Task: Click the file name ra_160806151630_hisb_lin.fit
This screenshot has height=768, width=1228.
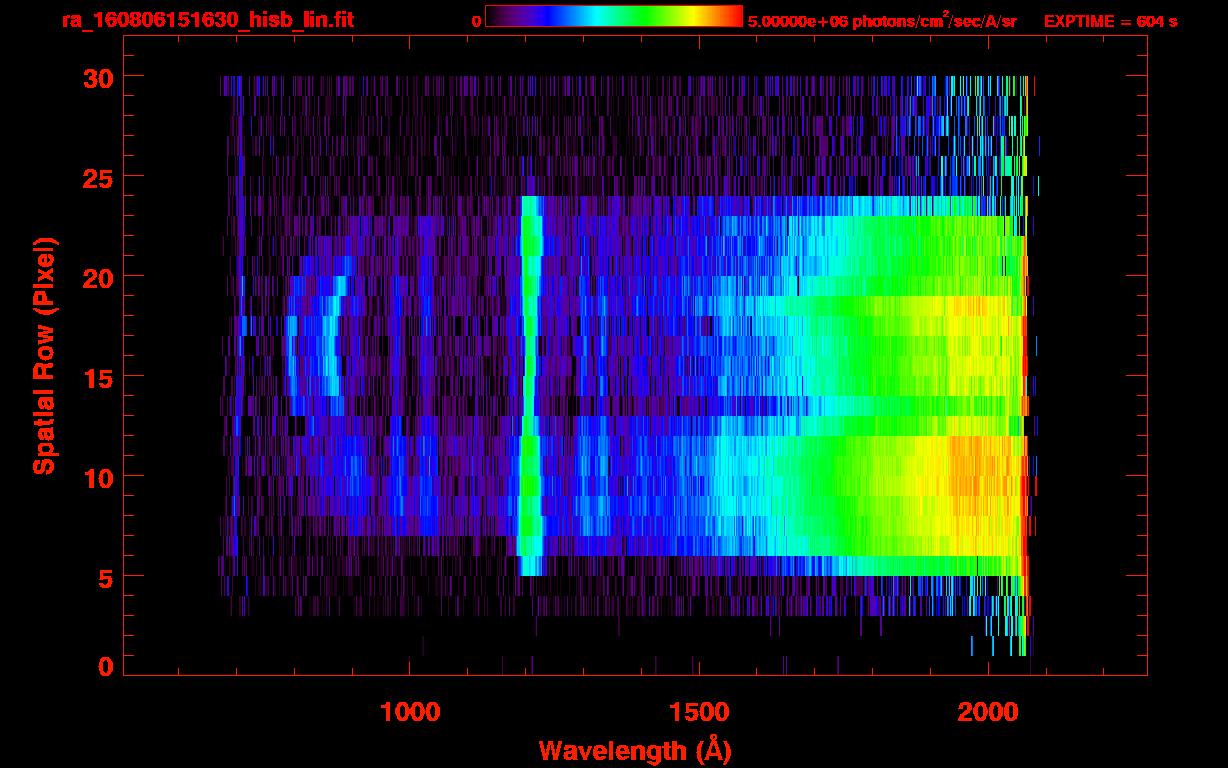Action: coord(207,20)
